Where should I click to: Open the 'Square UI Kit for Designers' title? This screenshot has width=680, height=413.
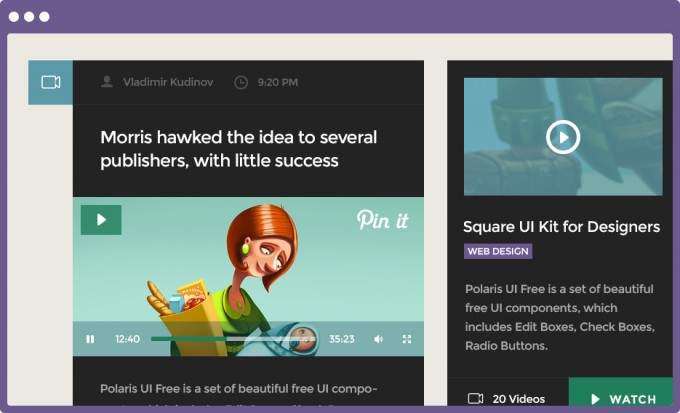(x=562, y=226)
